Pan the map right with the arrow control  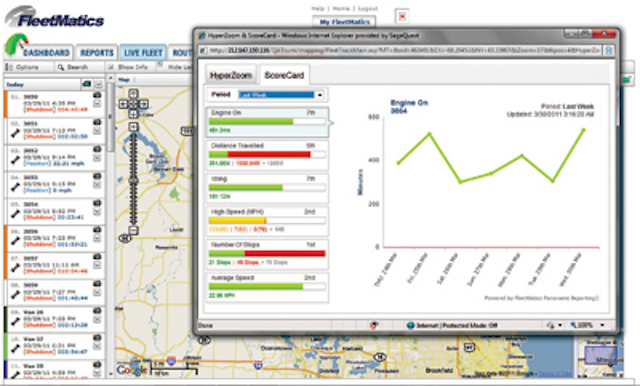[143, 104]
